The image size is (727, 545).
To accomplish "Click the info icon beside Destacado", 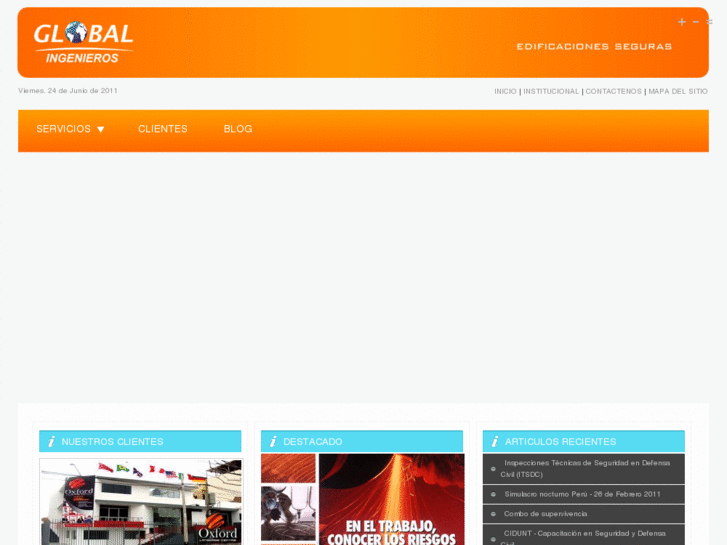I will click(x=273, y=442).
